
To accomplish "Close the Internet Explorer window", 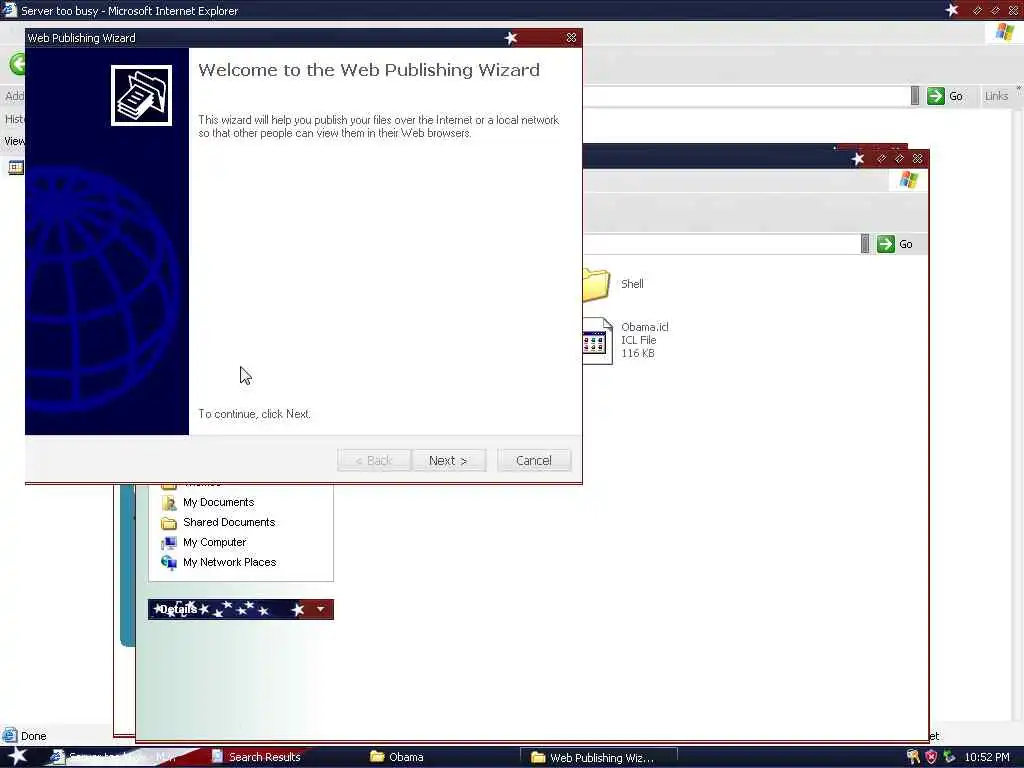I will [1014, 10].
